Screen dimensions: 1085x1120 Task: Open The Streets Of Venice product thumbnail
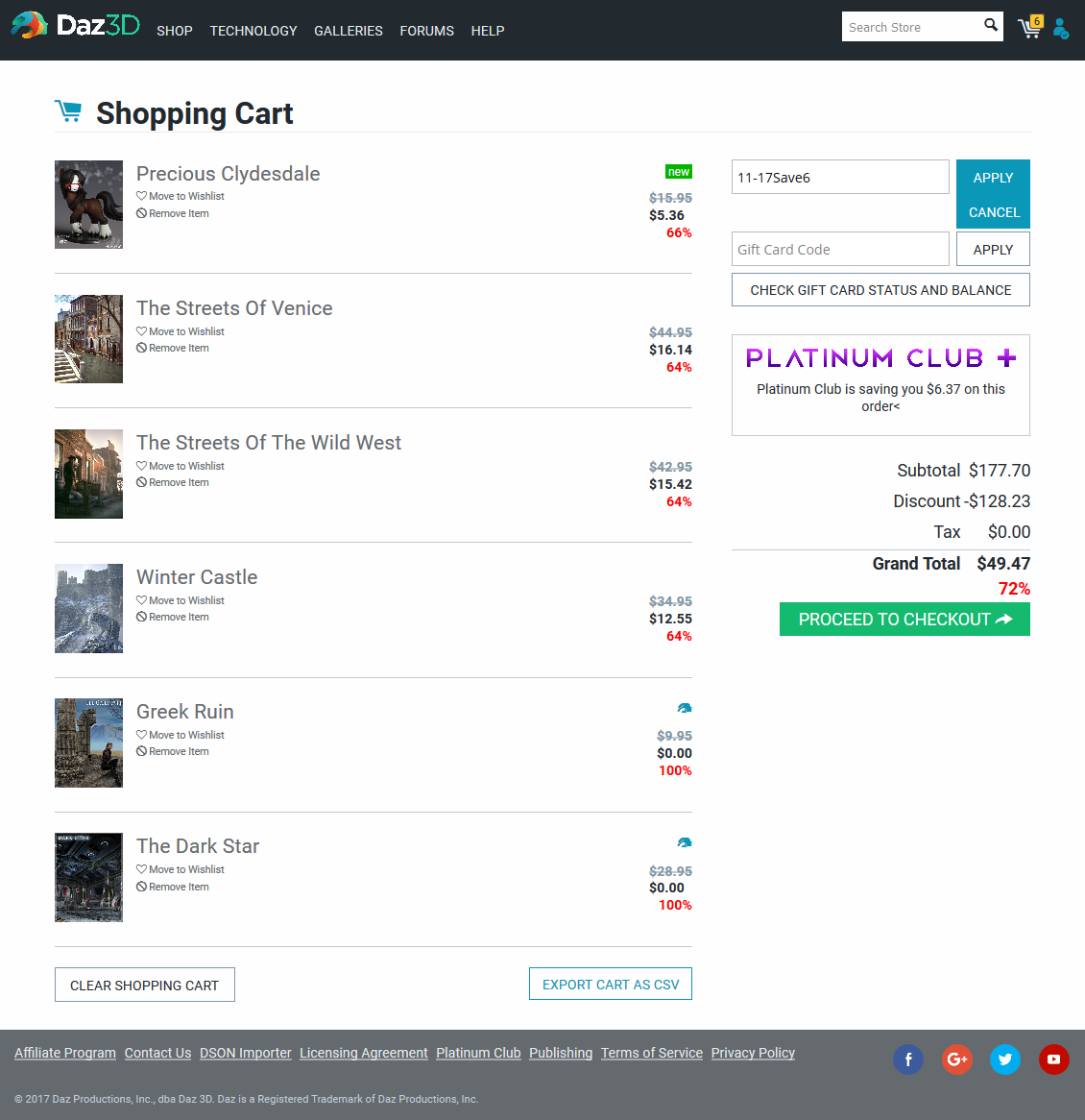pyautogui.click(x=88, y=339)
